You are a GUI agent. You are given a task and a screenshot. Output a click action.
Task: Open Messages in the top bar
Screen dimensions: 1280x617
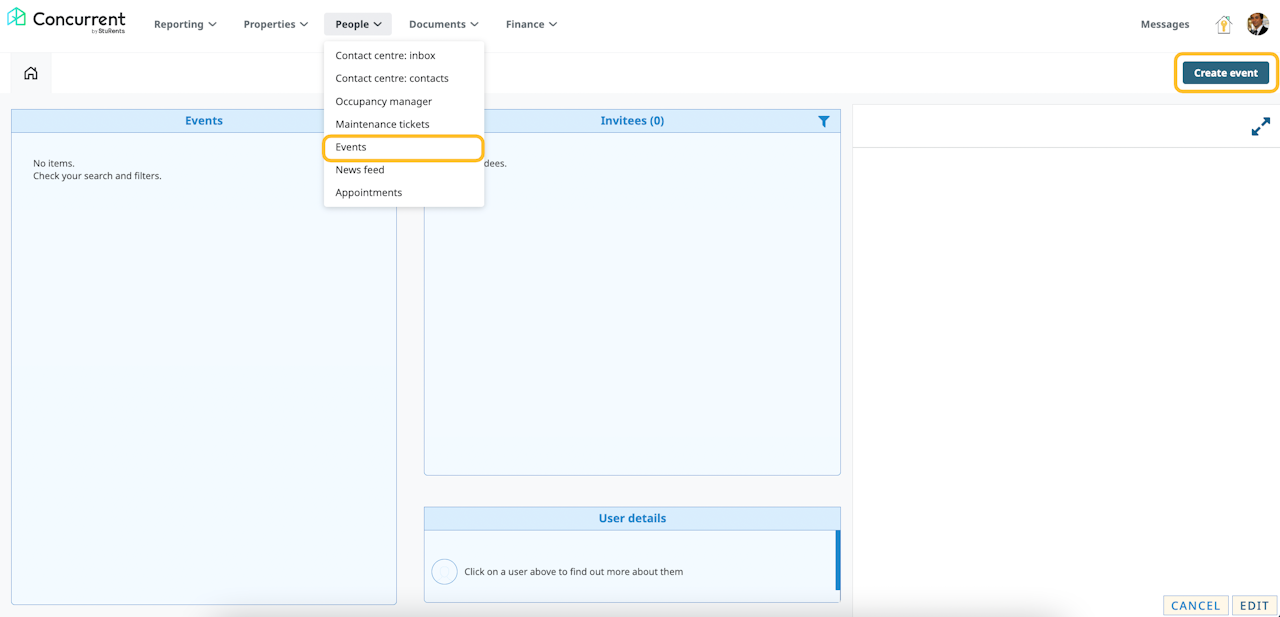click(x=1165, y=24)
